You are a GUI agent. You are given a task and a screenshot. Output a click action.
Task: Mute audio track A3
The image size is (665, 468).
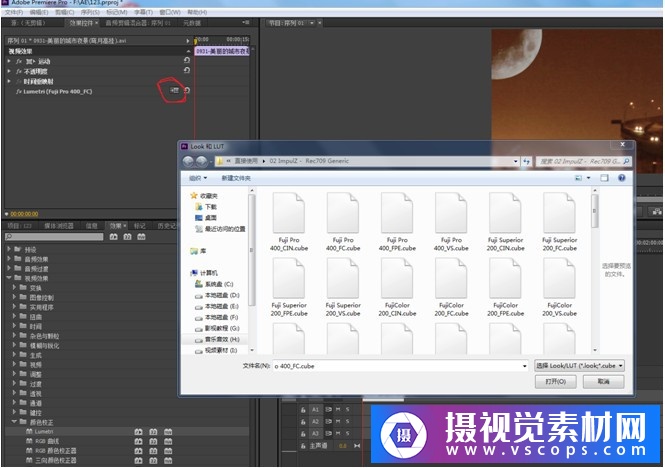point(338,433)
